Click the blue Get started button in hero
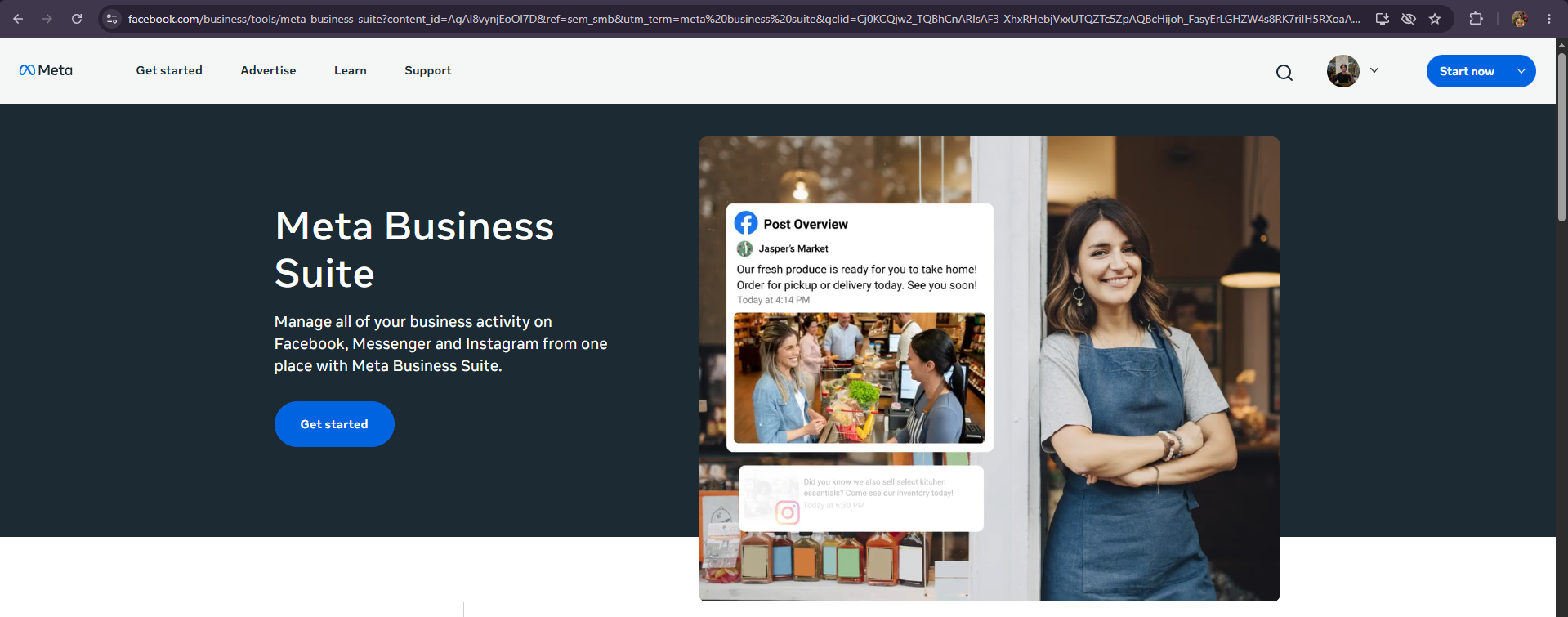This screenshot has width=1568, height=617. click(334, 424)
